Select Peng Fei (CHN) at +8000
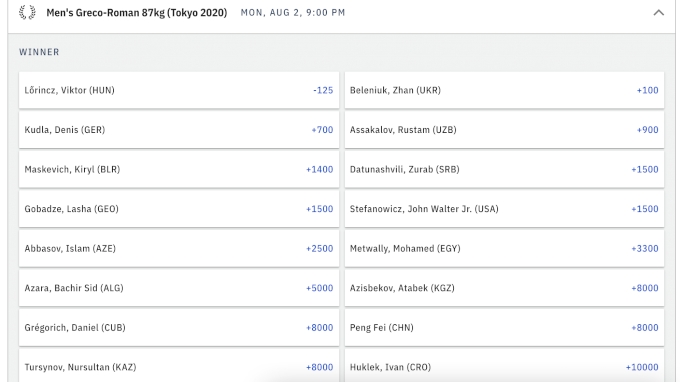The width and height of the screenshot is (680, 382). pos(504,327)
